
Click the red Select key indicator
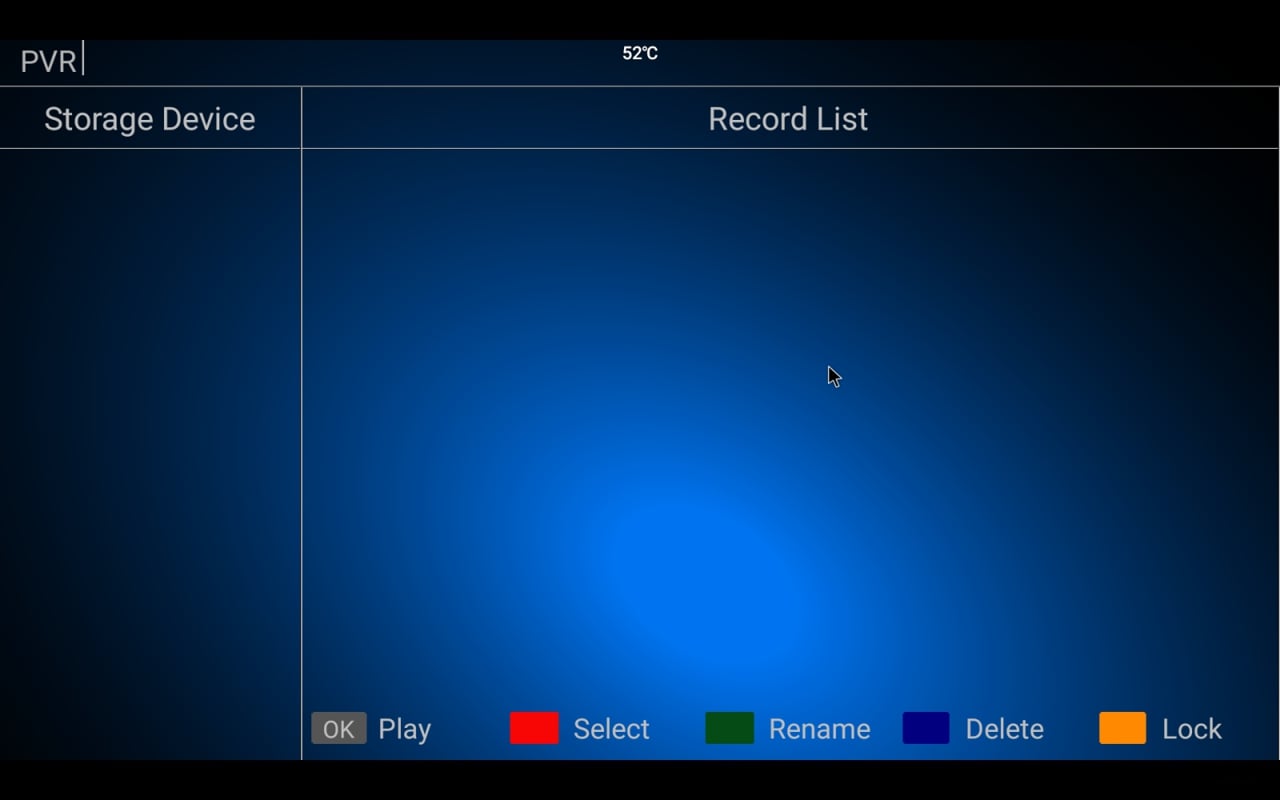click(534, 729)
